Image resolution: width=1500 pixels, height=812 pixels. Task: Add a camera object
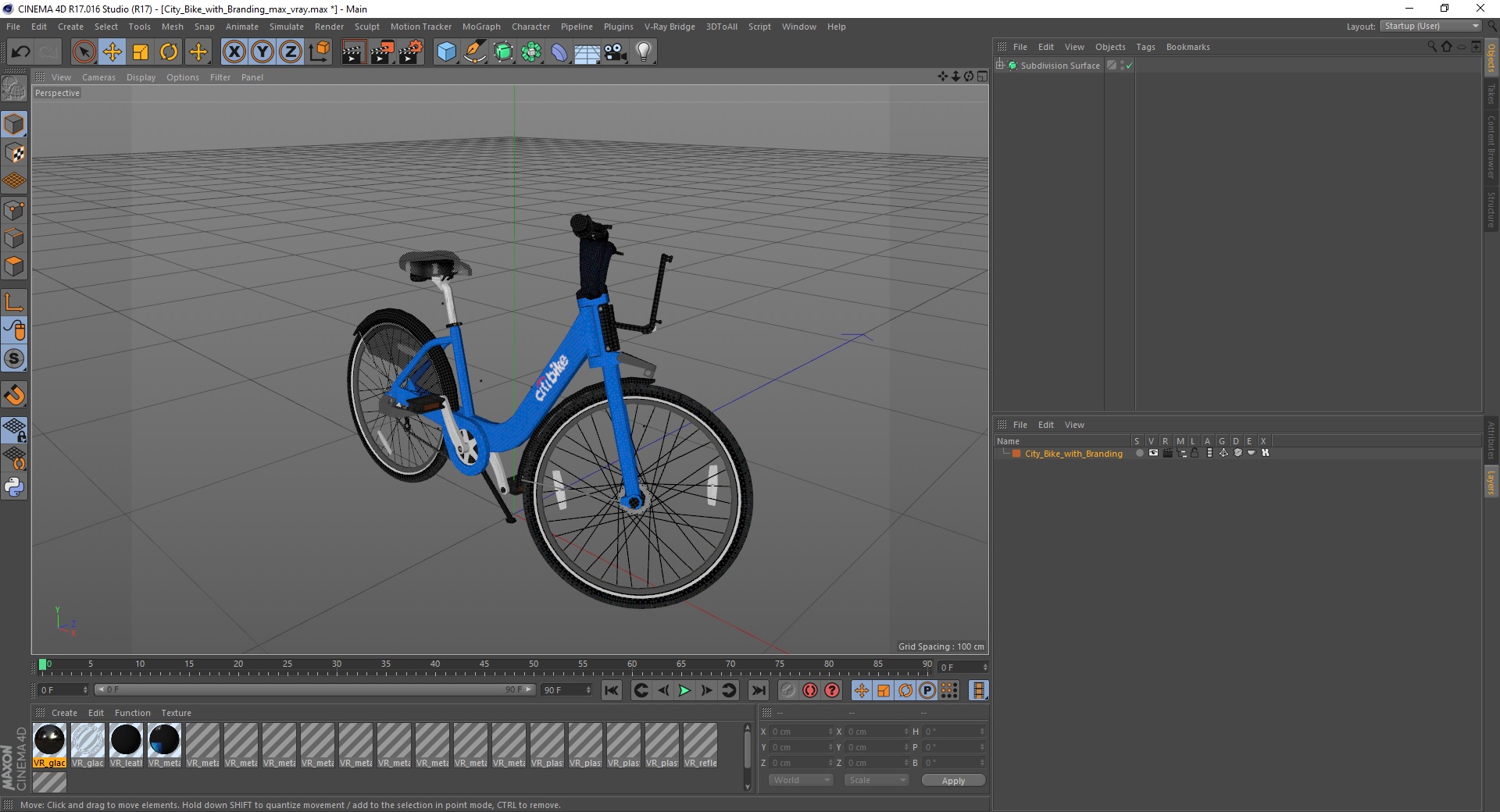(x=616, y=52)
